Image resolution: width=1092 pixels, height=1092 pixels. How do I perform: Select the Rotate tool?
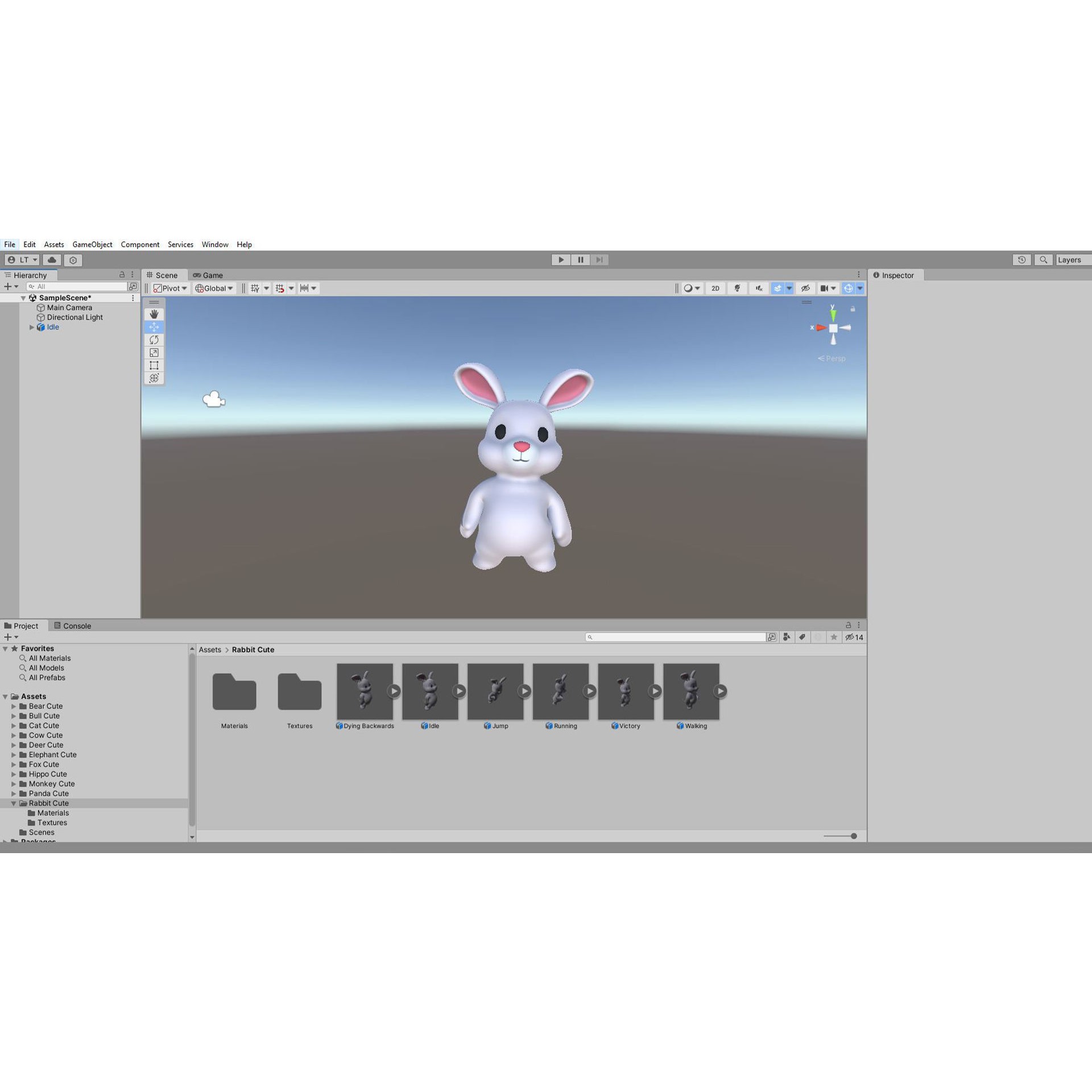tap(154, 340)
